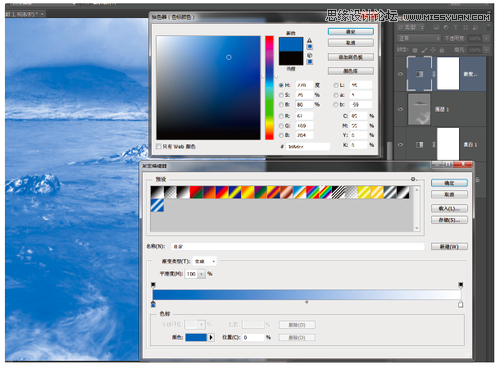
Task: Select the blue-white striped custom gradient preset
Action: [x=157, y=205]
